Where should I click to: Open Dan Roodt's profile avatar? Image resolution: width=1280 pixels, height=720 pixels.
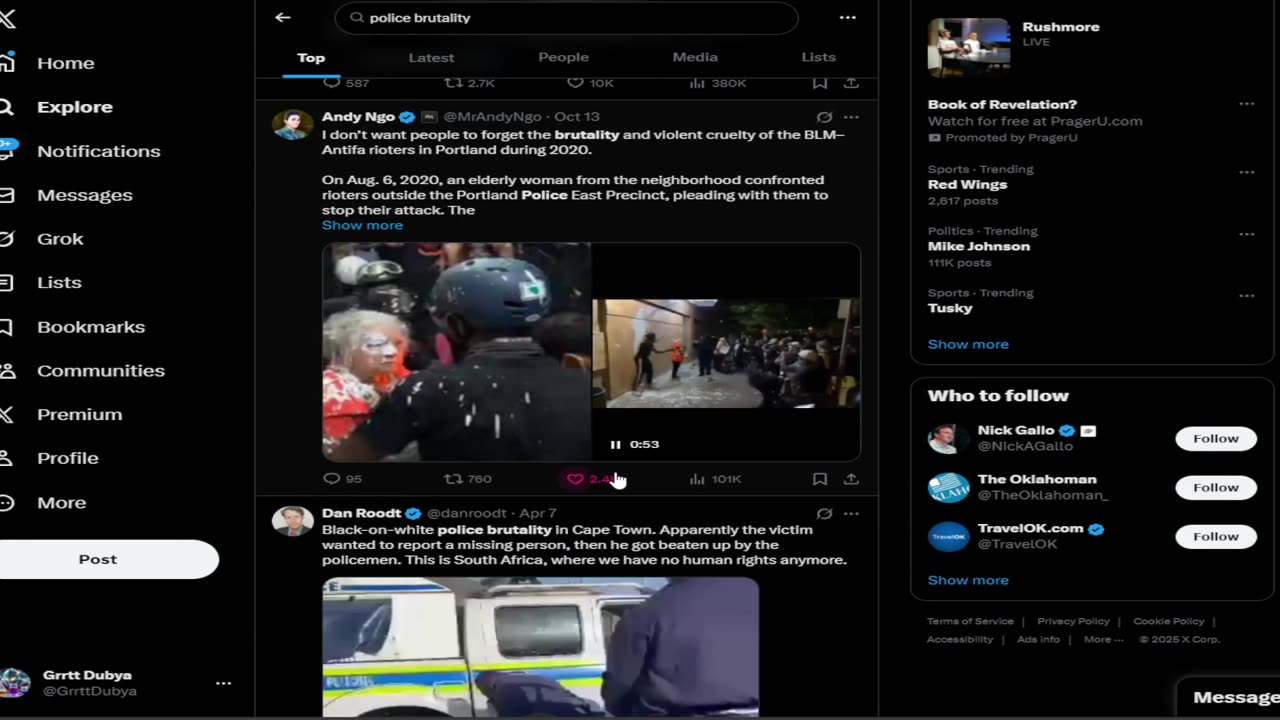tap(292, 521)
